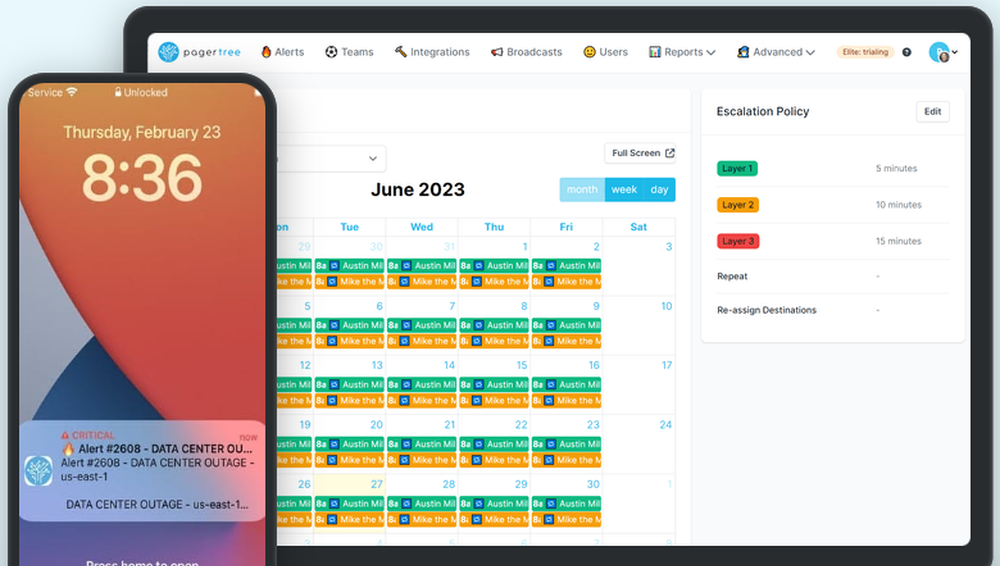Select the orange Layer 2 badge

pyautogui.click(x=738, y=205)
